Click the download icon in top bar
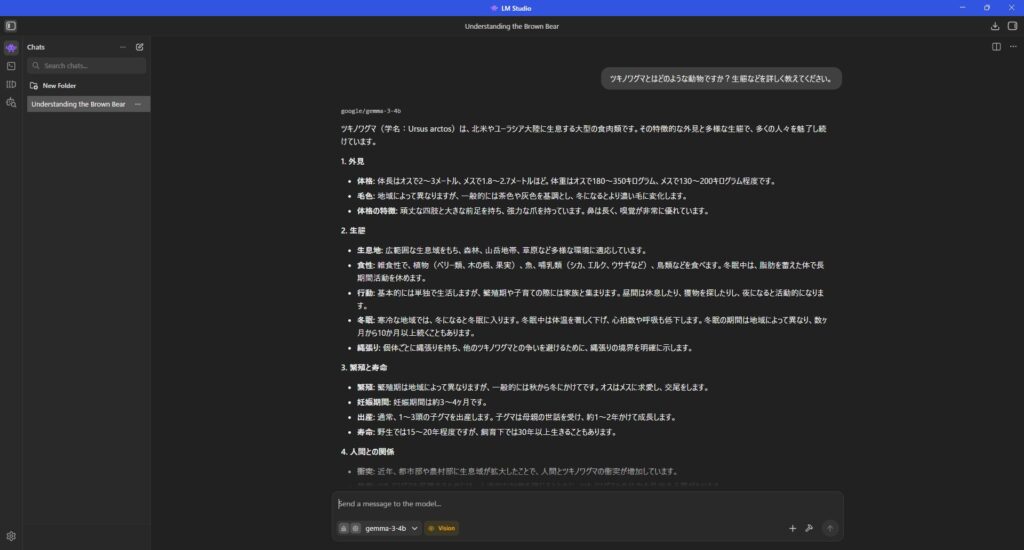Image resolution: width=1024 pixels, height=550 pixels. (995, 26)
